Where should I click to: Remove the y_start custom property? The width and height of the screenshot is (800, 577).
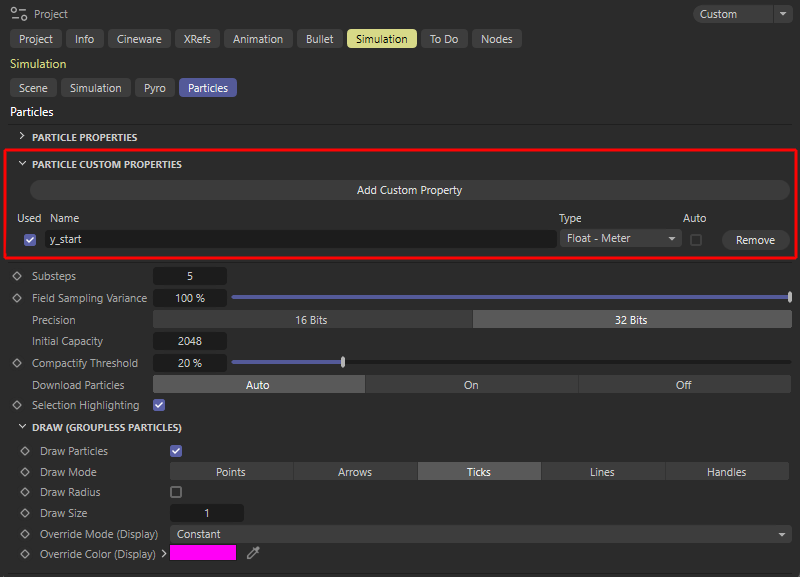[x=755, y=240]
